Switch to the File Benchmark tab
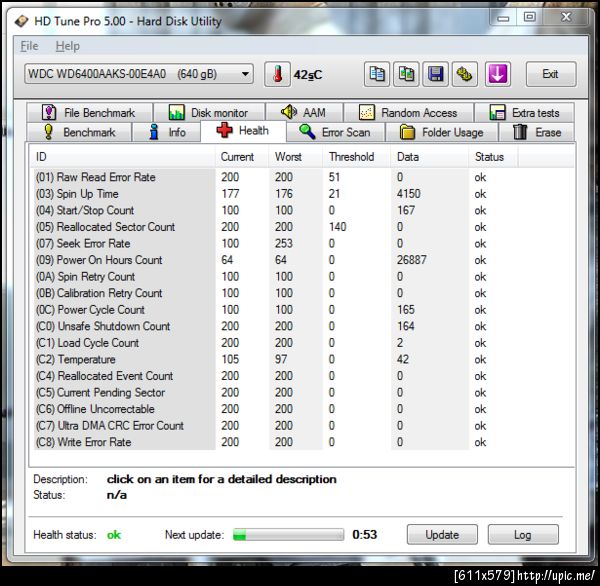The width and height of the screenshot is (600, 586). pyautogui.click(x=90, y=113)
